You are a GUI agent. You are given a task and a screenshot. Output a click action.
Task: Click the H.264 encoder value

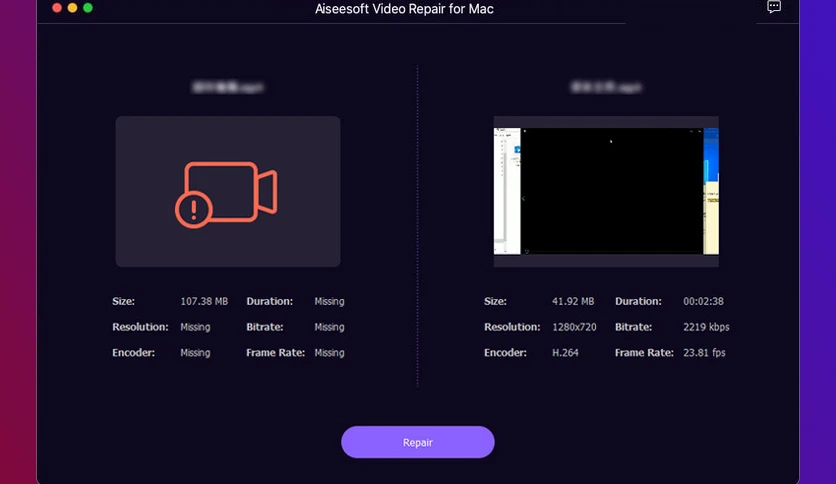coord(565,352)
